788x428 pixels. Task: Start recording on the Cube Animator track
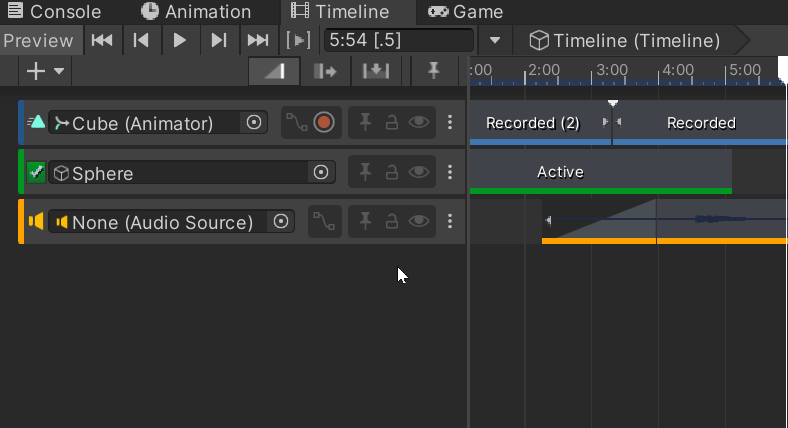tap(324, 123)
